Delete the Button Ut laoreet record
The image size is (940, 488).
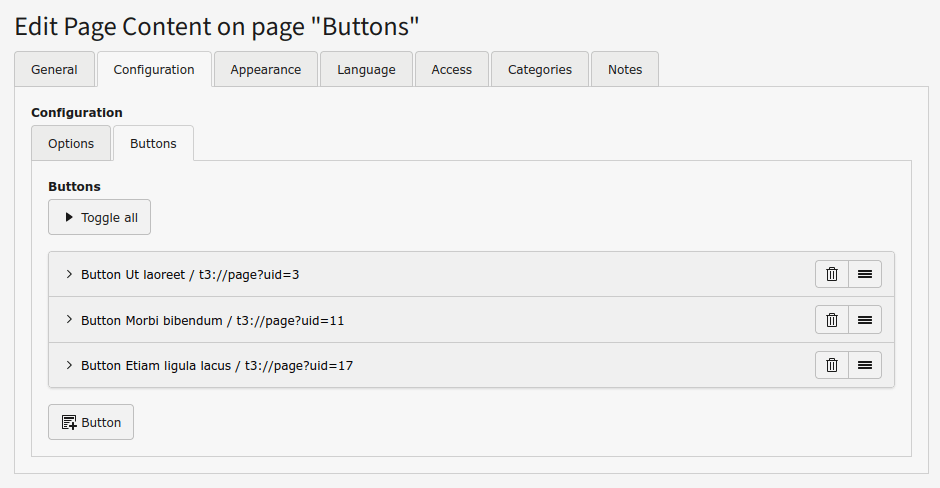[831, 274]
